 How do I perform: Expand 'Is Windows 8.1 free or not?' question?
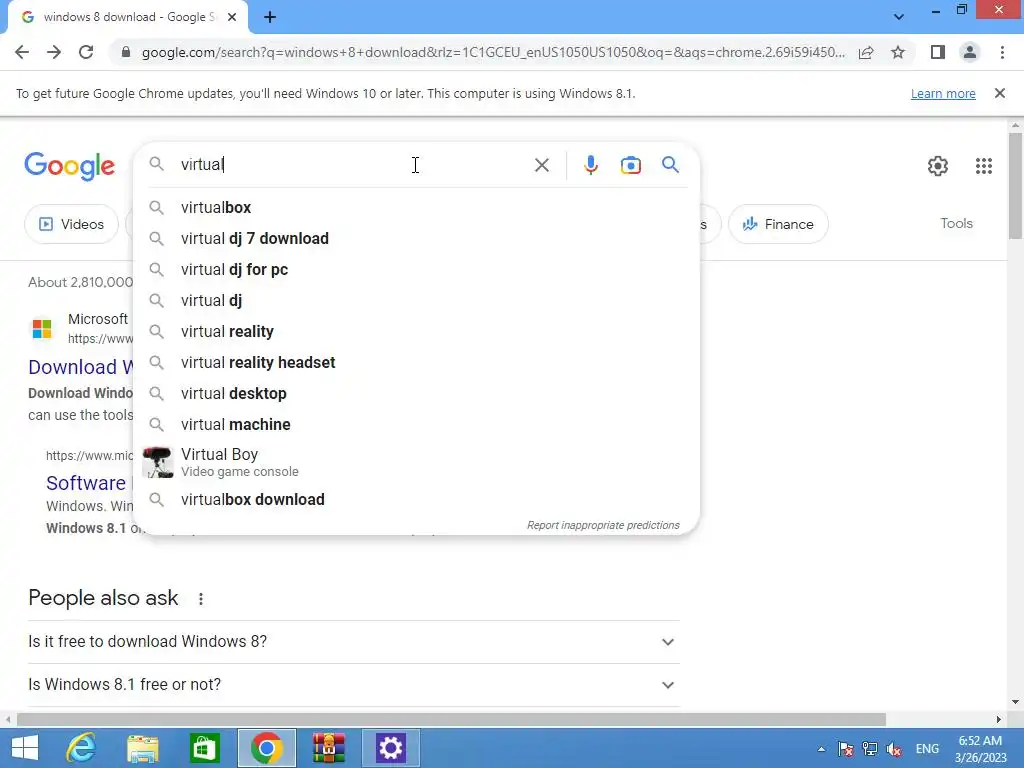[x=354, y=685]
